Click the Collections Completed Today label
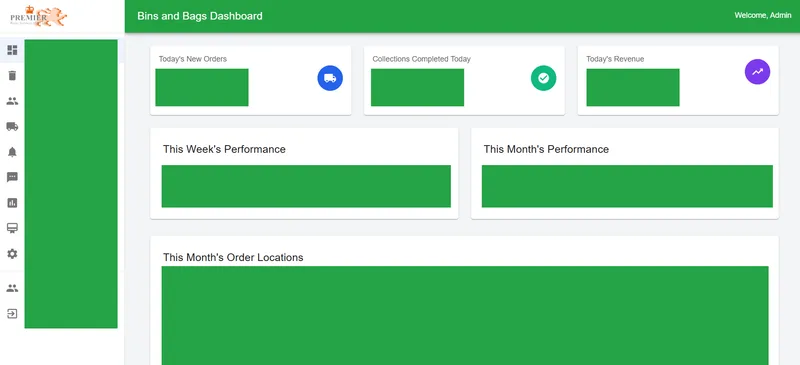 421,59
